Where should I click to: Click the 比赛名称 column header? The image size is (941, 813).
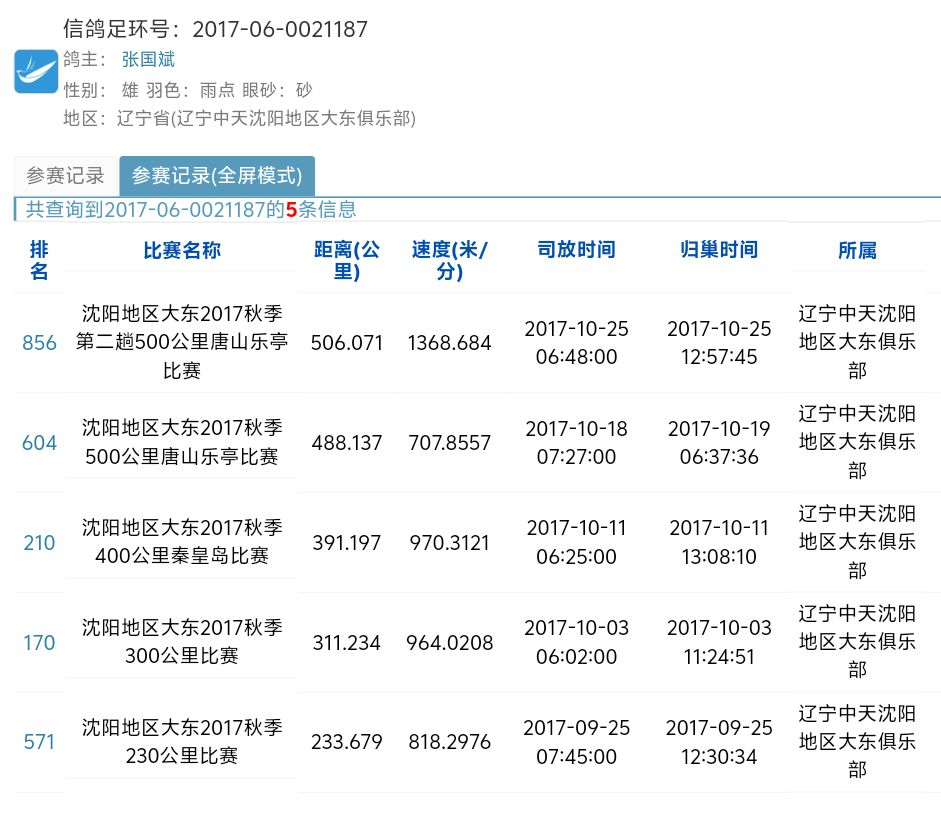[x=182, y=250]
